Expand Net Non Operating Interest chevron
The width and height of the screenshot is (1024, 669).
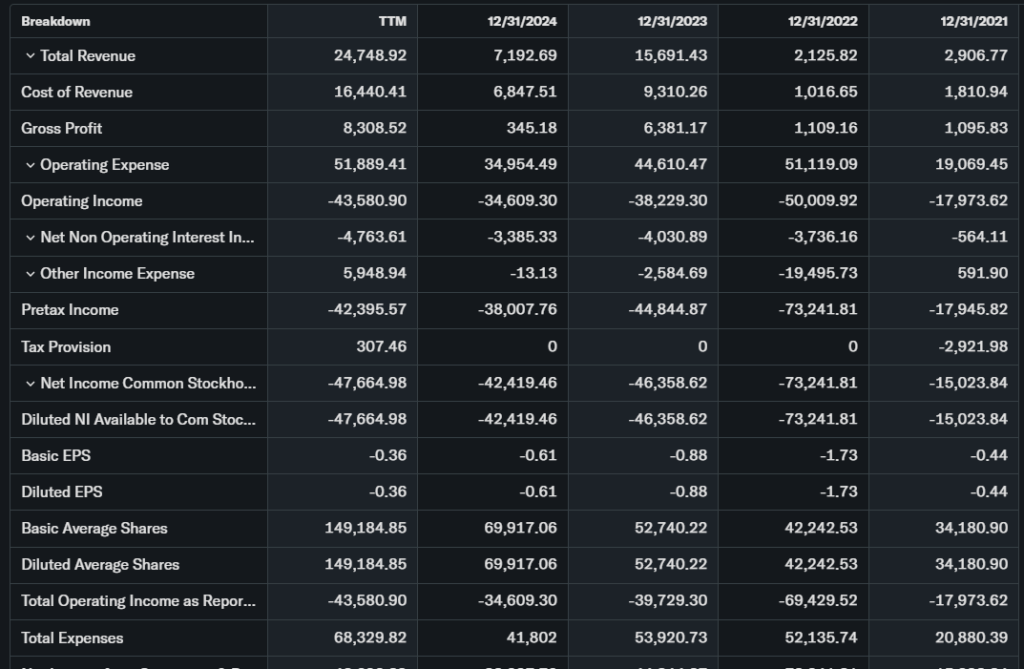click(x=30, y=238)
